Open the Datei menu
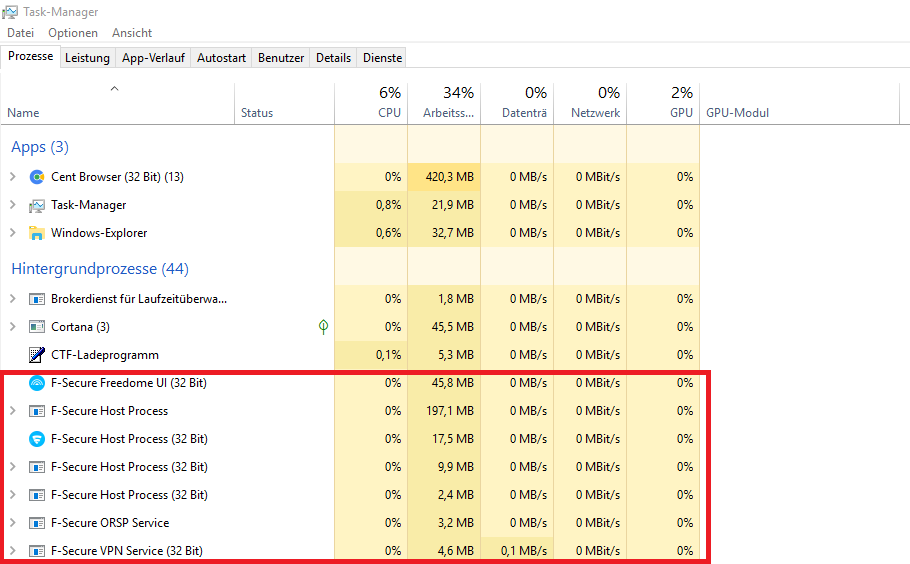This screenshot has height=564, width=910. point(20,33)
